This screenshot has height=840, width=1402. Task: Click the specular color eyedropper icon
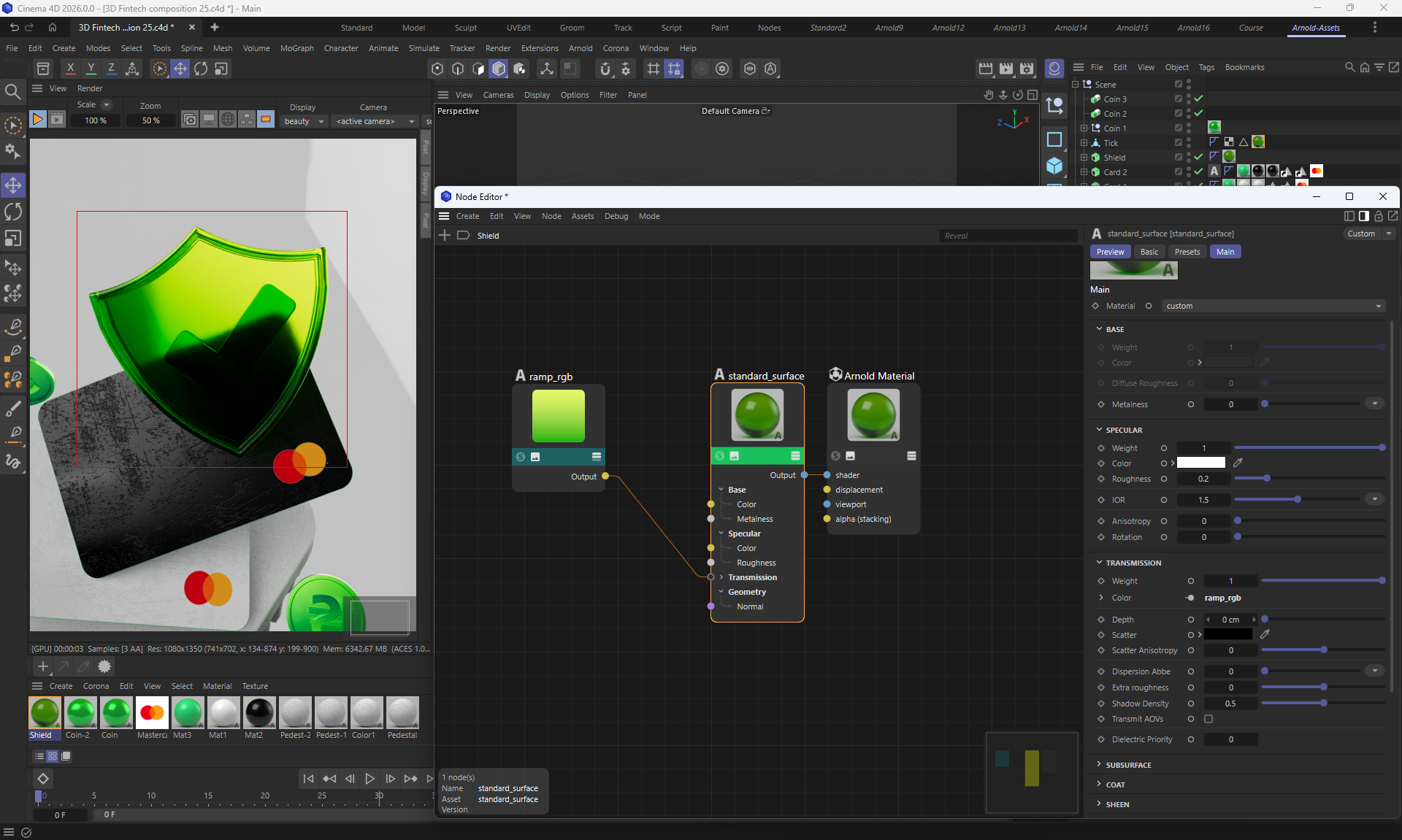coord(1238,463)
